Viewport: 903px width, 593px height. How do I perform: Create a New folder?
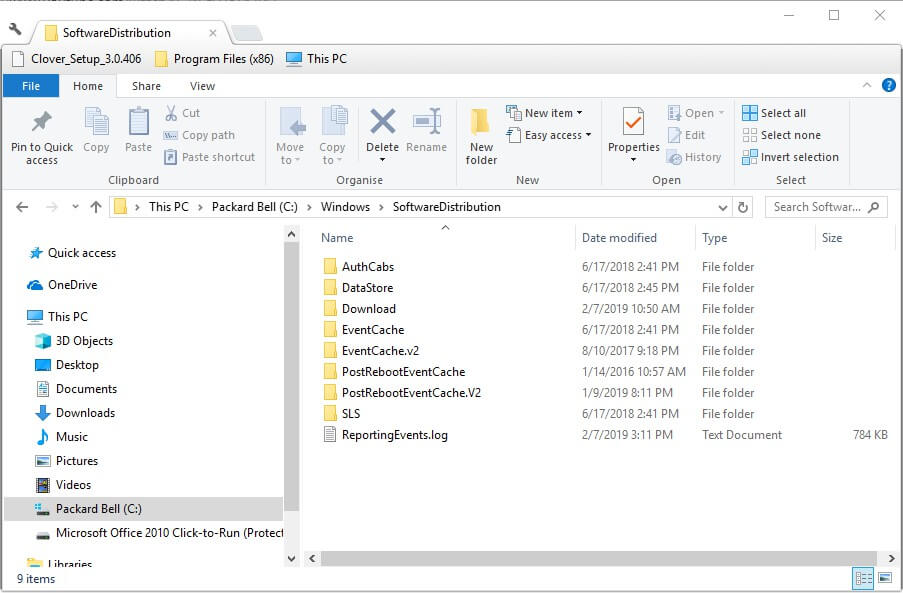(x=481, y=137)
